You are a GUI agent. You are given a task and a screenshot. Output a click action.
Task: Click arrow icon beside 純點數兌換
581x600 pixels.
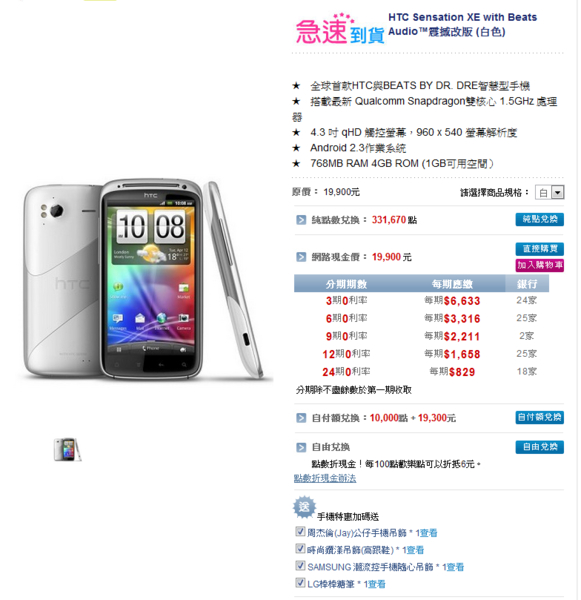coord(301,220)
